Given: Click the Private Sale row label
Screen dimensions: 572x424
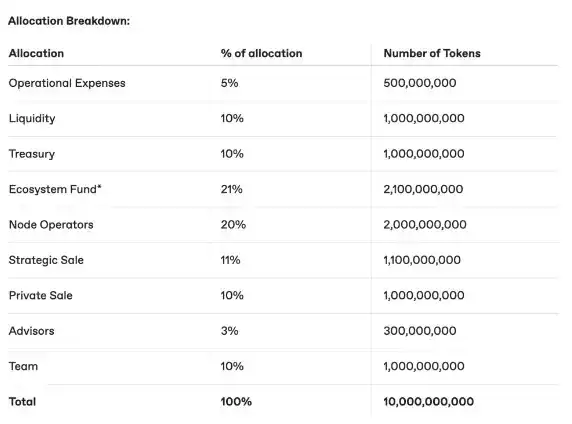Looking at the screenshot, I should 40,295.
